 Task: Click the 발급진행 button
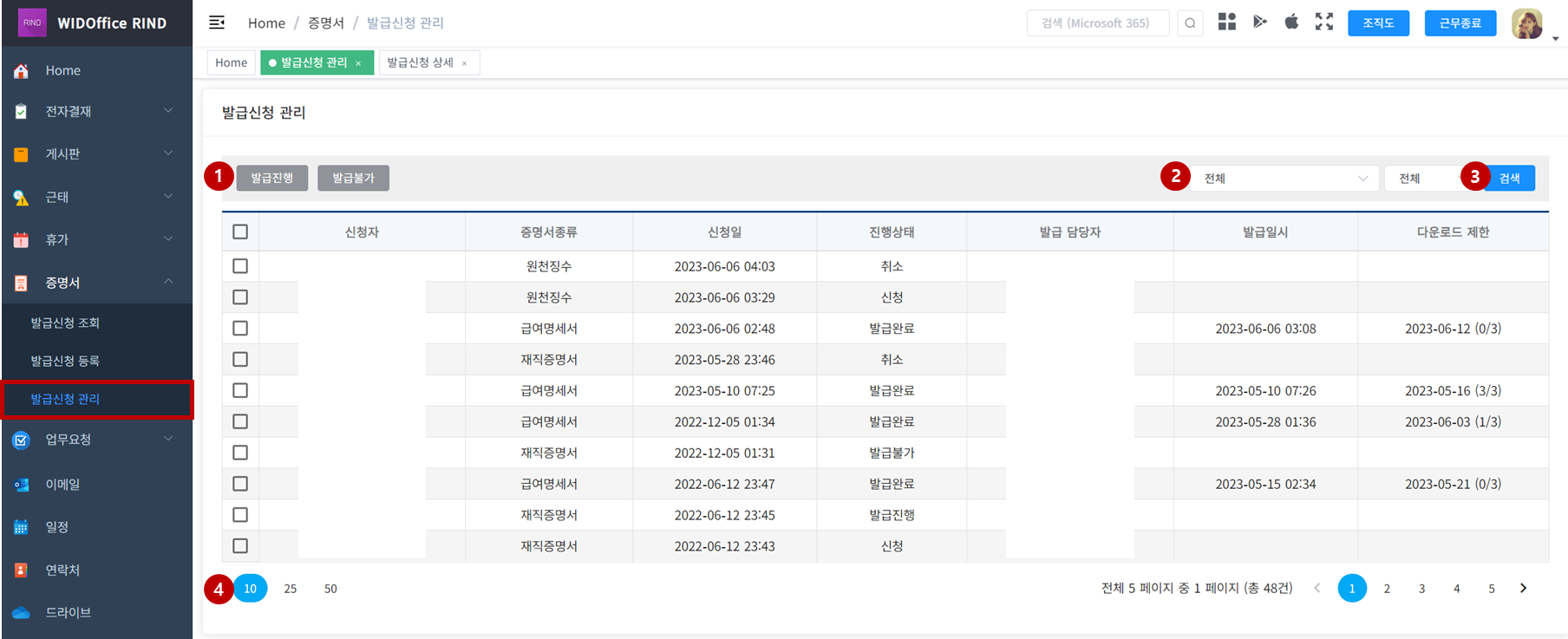point(272,178)
